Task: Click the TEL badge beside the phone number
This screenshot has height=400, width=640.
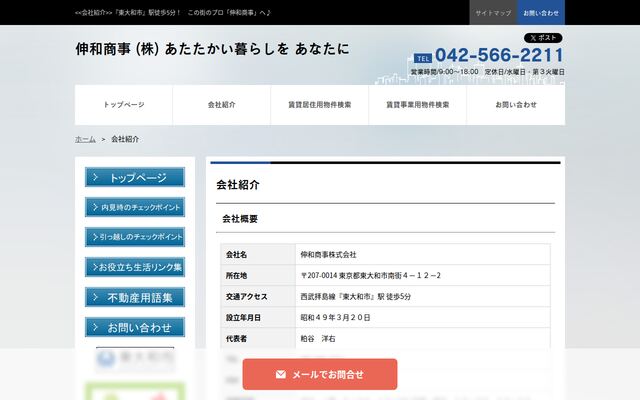Action: click(423, 58)
